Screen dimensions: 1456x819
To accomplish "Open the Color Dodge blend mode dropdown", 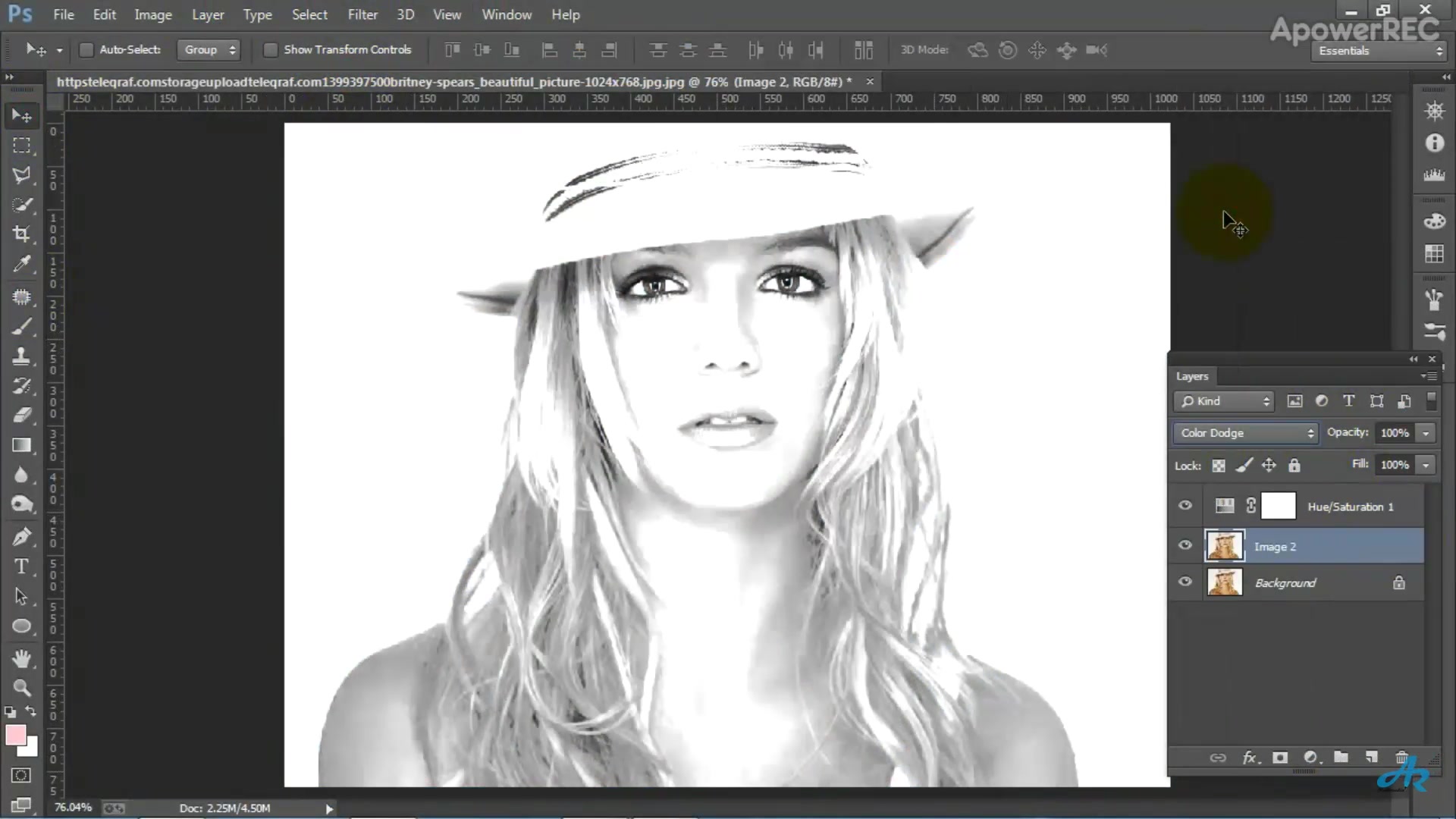I will coord(1246,433).
